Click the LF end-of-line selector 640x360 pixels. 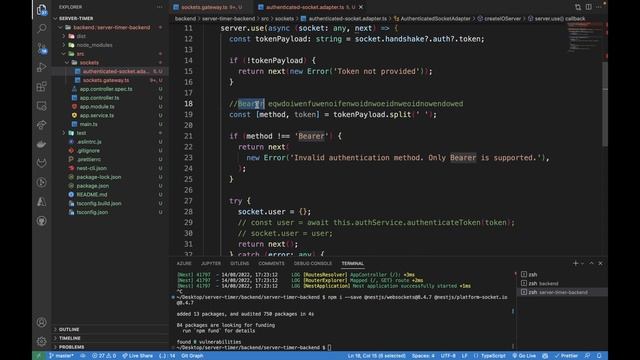click(x=464, y=356)
